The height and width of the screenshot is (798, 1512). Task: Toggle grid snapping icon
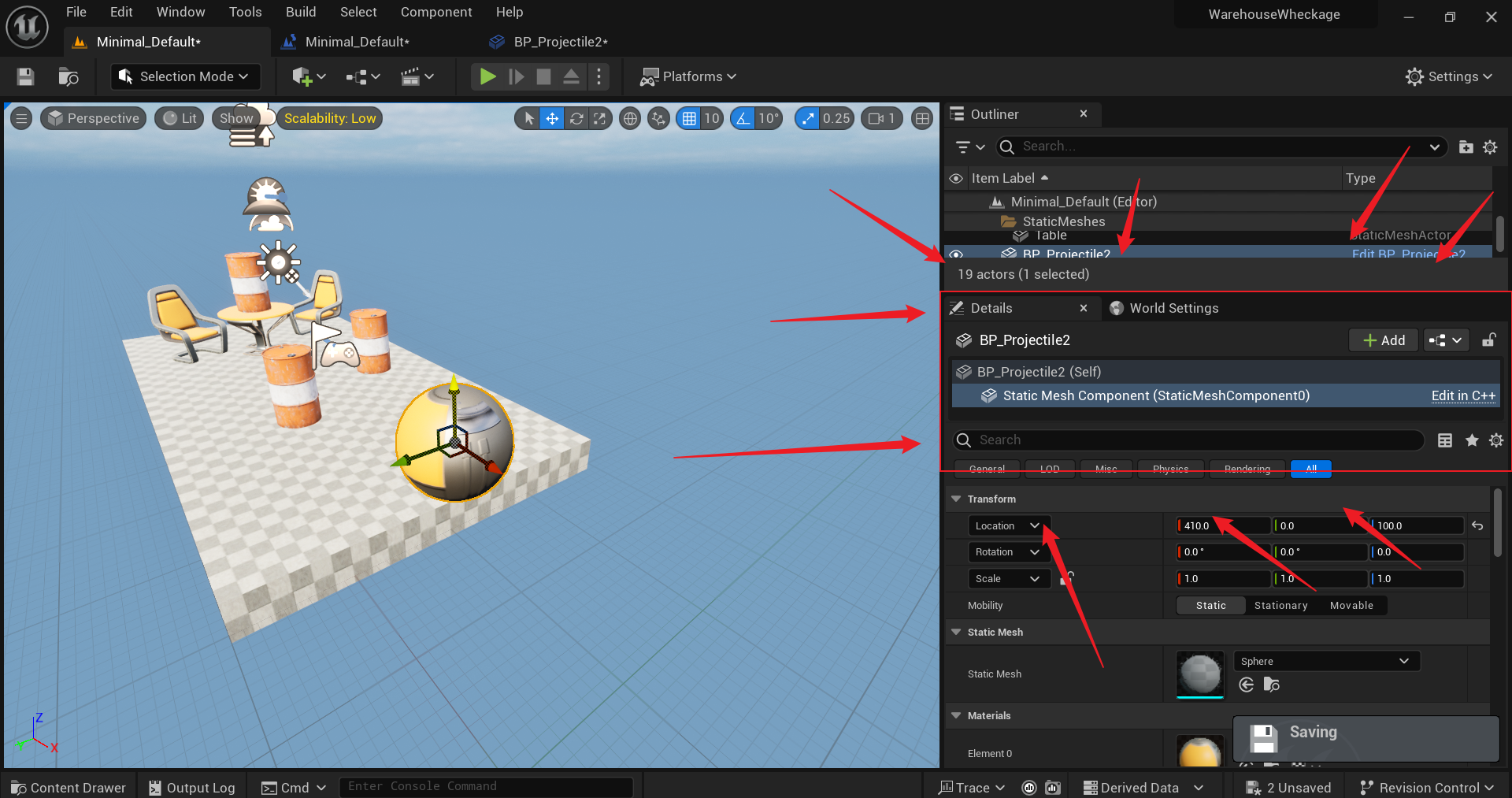point(689,118)
